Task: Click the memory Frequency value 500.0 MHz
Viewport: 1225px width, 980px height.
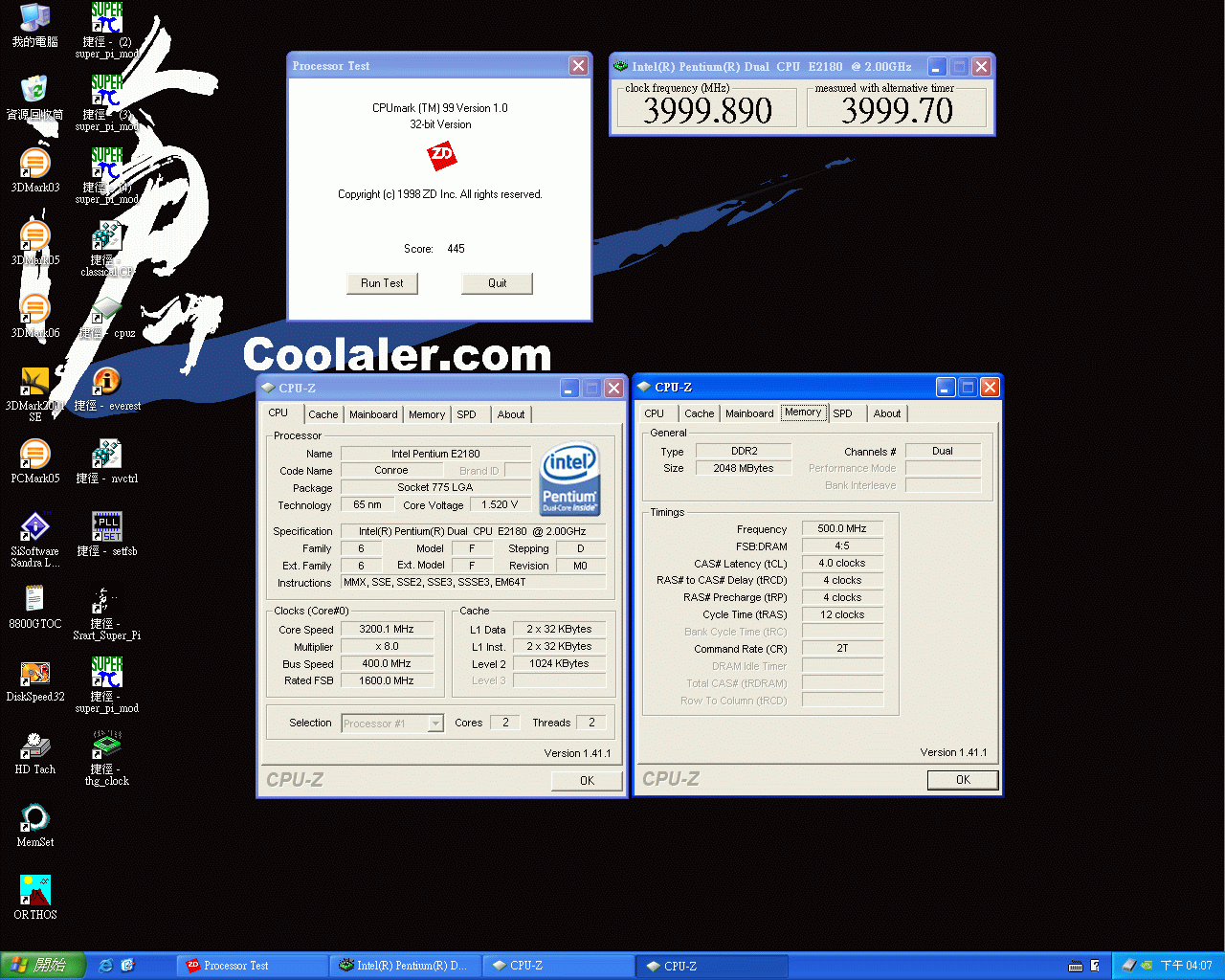Action: tap(842, 528)
